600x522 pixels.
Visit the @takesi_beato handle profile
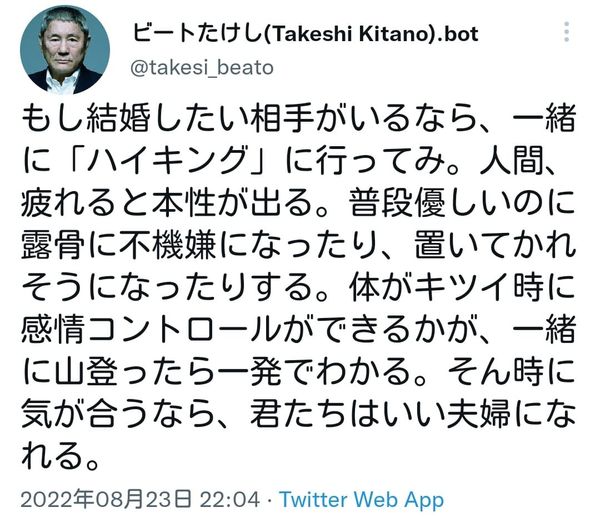(x=202, y=68)
